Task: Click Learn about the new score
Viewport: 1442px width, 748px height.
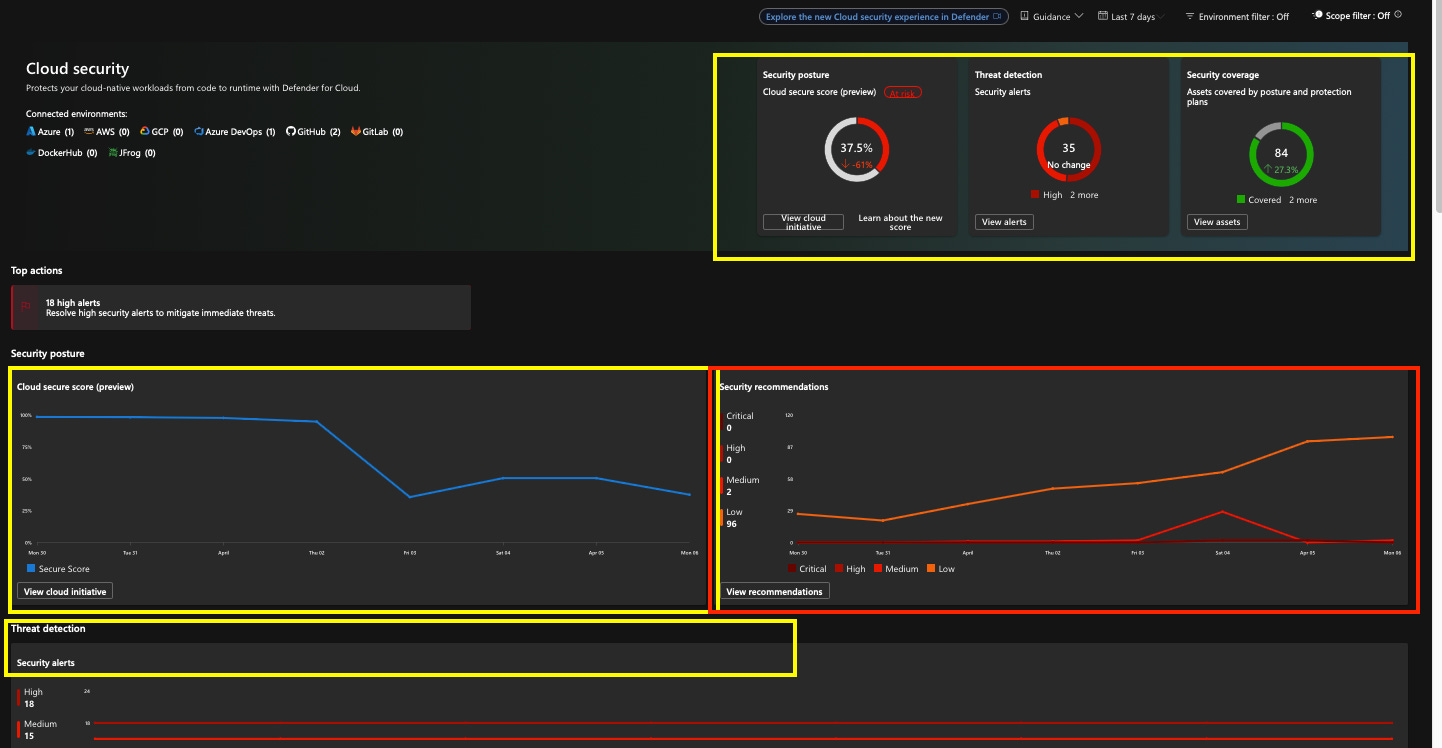Action: [900, 222]
